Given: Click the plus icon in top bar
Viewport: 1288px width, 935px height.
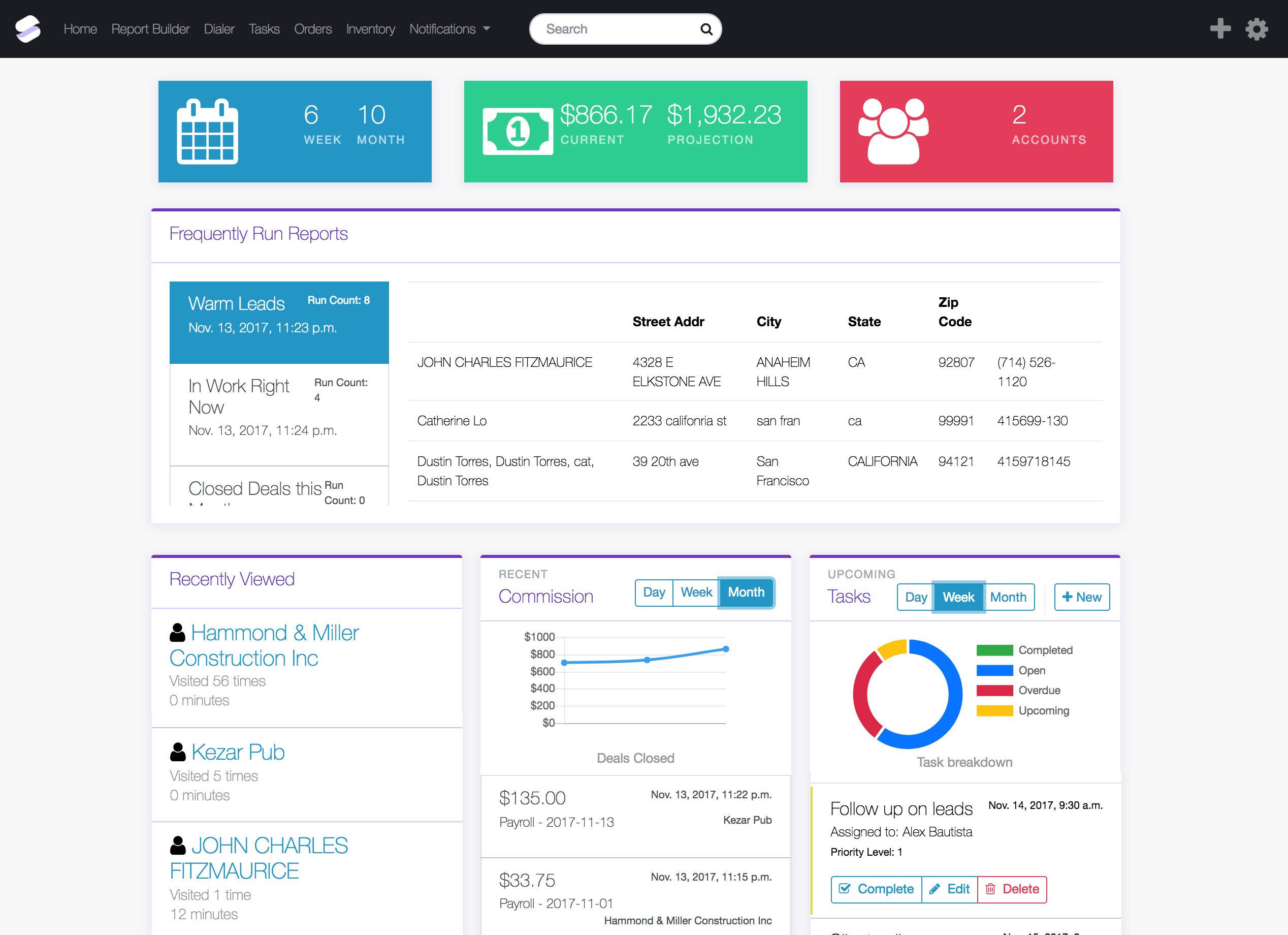Looking at the screenshot, I should pyautogui.click(x=1220, y=28).
